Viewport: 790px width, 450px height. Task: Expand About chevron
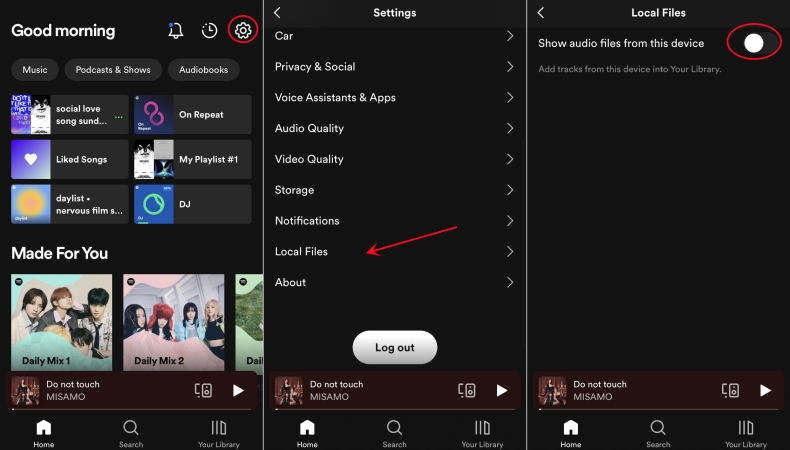(510, 282)
